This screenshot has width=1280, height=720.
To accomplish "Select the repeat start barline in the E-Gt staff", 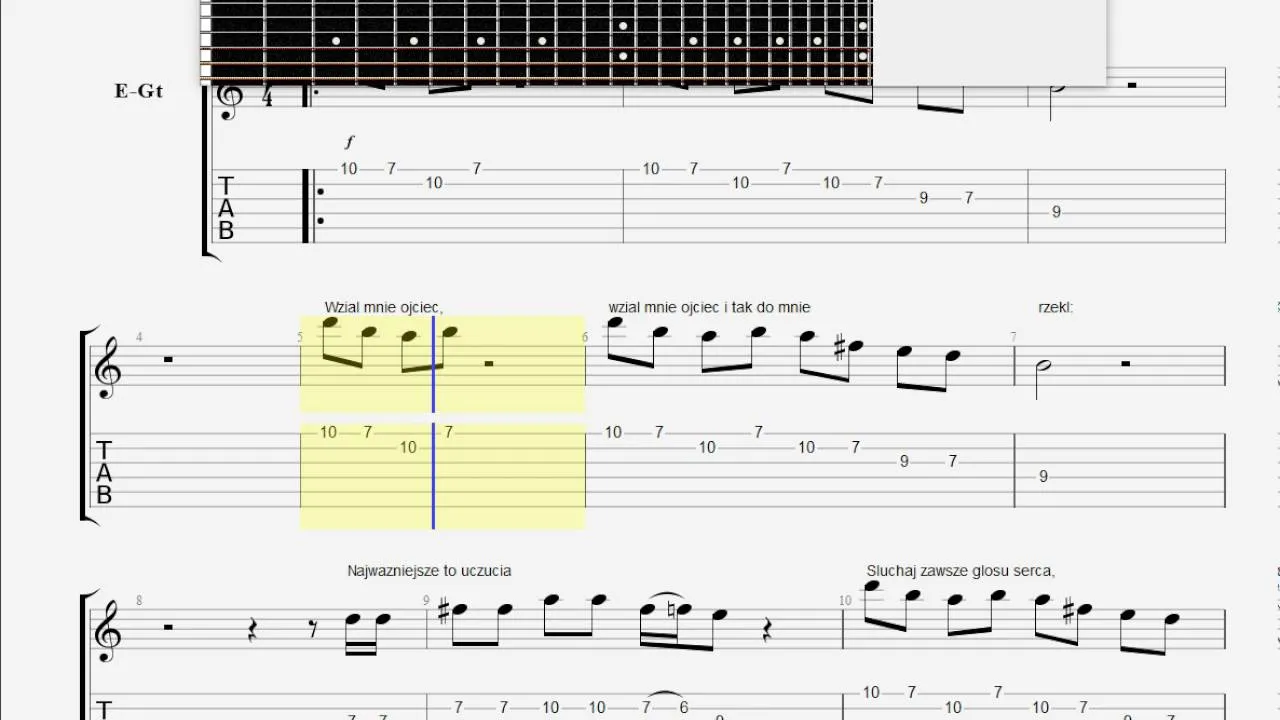I will coord(310,206).
